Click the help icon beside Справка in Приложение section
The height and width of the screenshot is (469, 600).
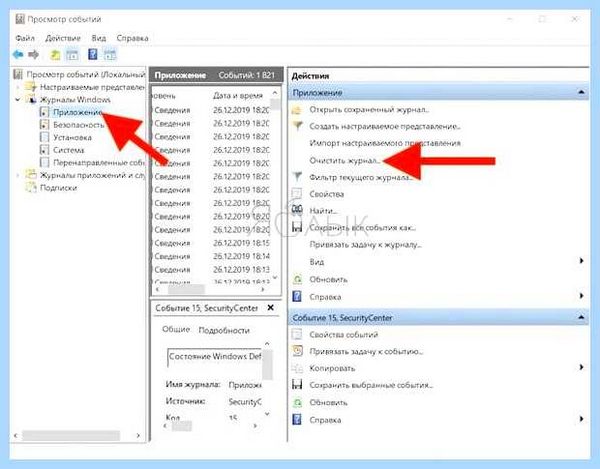click(x=297, y=296)
